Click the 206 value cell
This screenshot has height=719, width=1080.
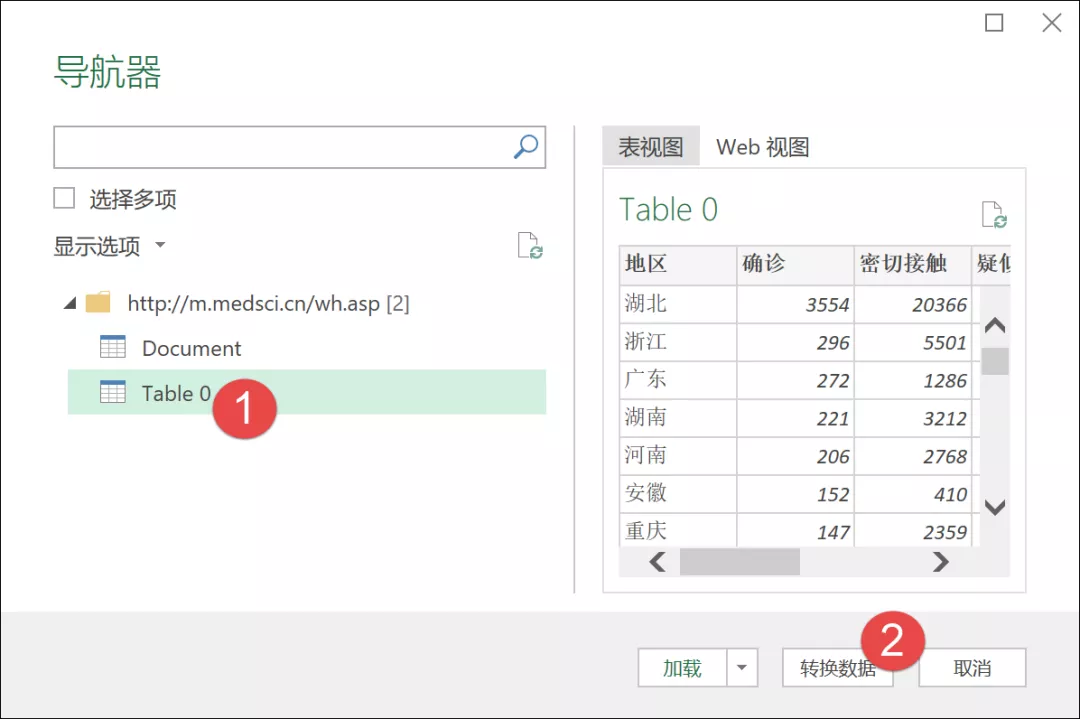pyautogui.click(x=795, y=455)
